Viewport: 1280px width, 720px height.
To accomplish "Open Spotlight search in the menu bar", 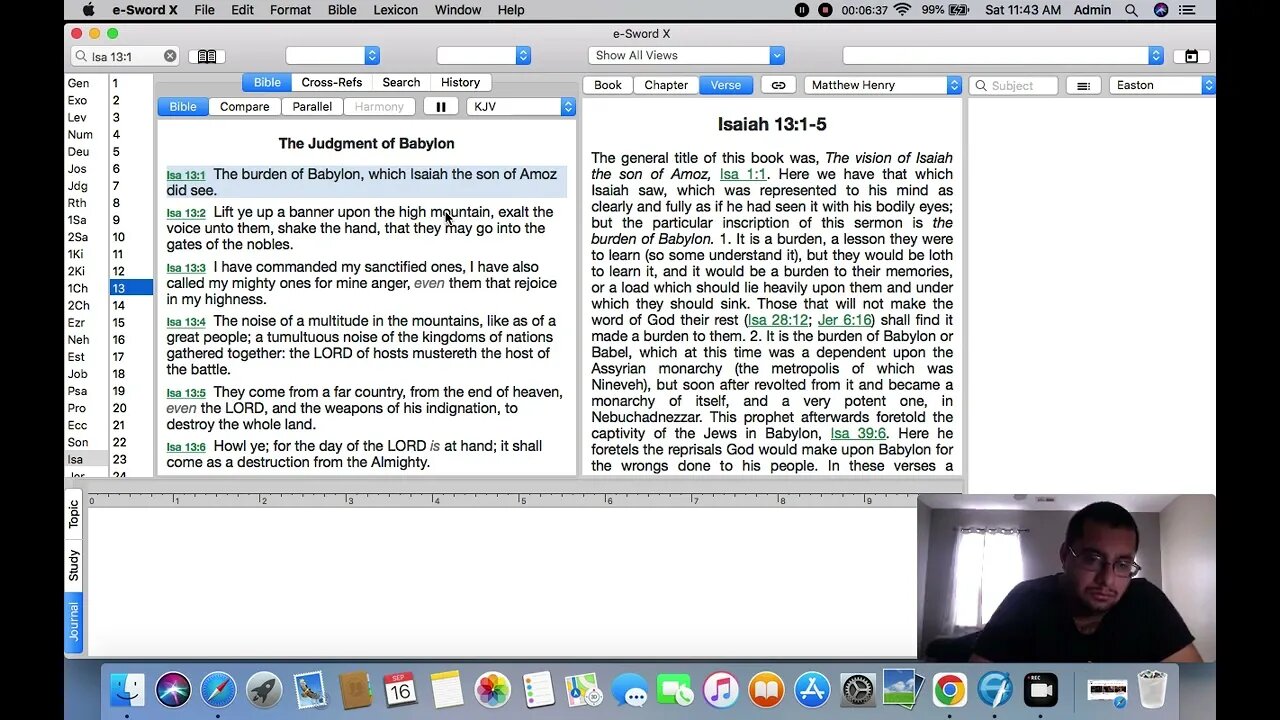I will [x=1131, y=10].
